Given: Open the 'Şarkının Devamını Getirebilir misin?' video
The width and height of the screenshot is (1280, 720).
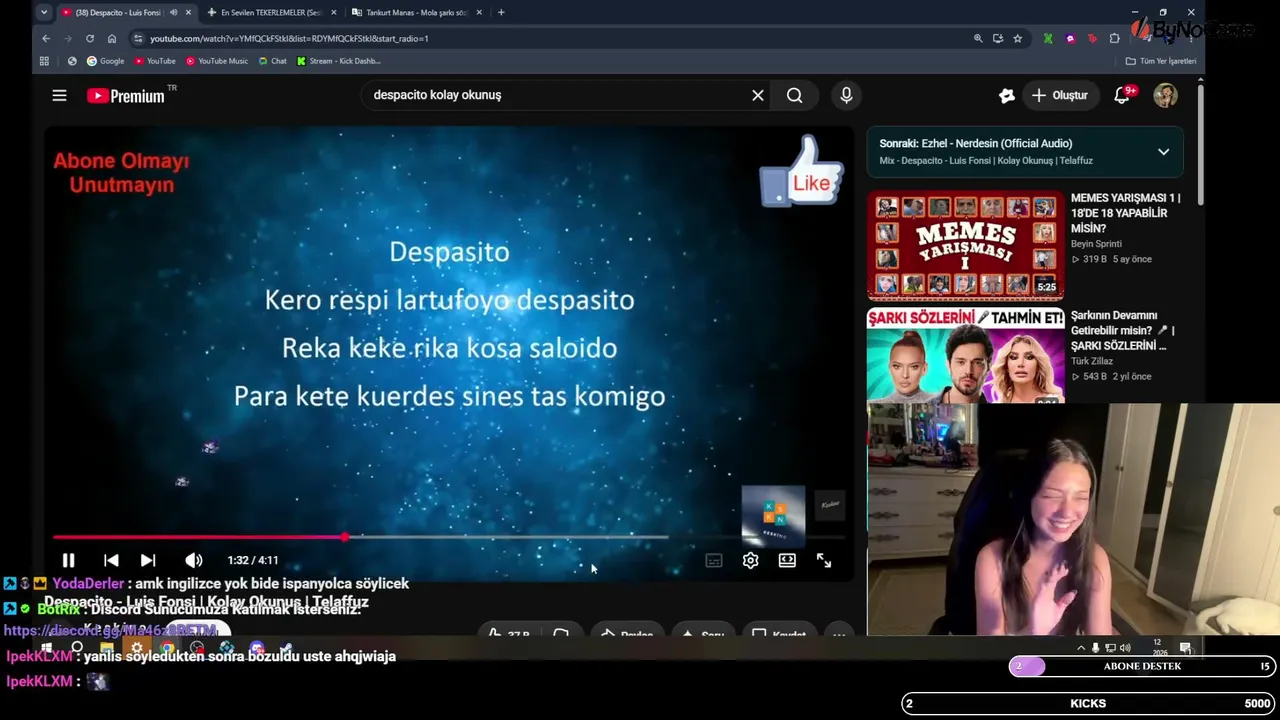Looking at the screenshot, I should point(1122,330).
